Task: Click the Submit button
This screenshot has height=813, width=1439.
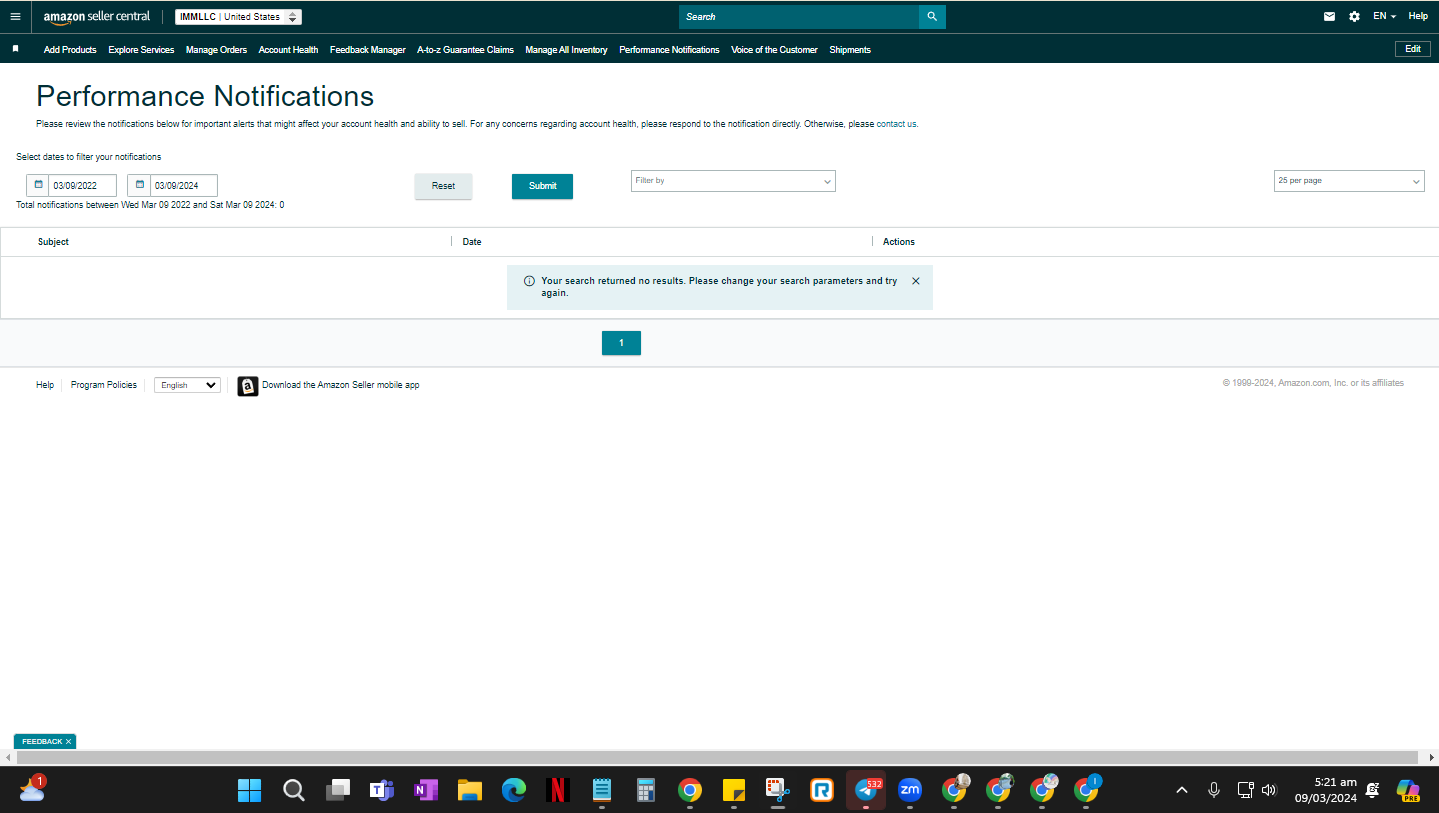Action: [542, 186]
